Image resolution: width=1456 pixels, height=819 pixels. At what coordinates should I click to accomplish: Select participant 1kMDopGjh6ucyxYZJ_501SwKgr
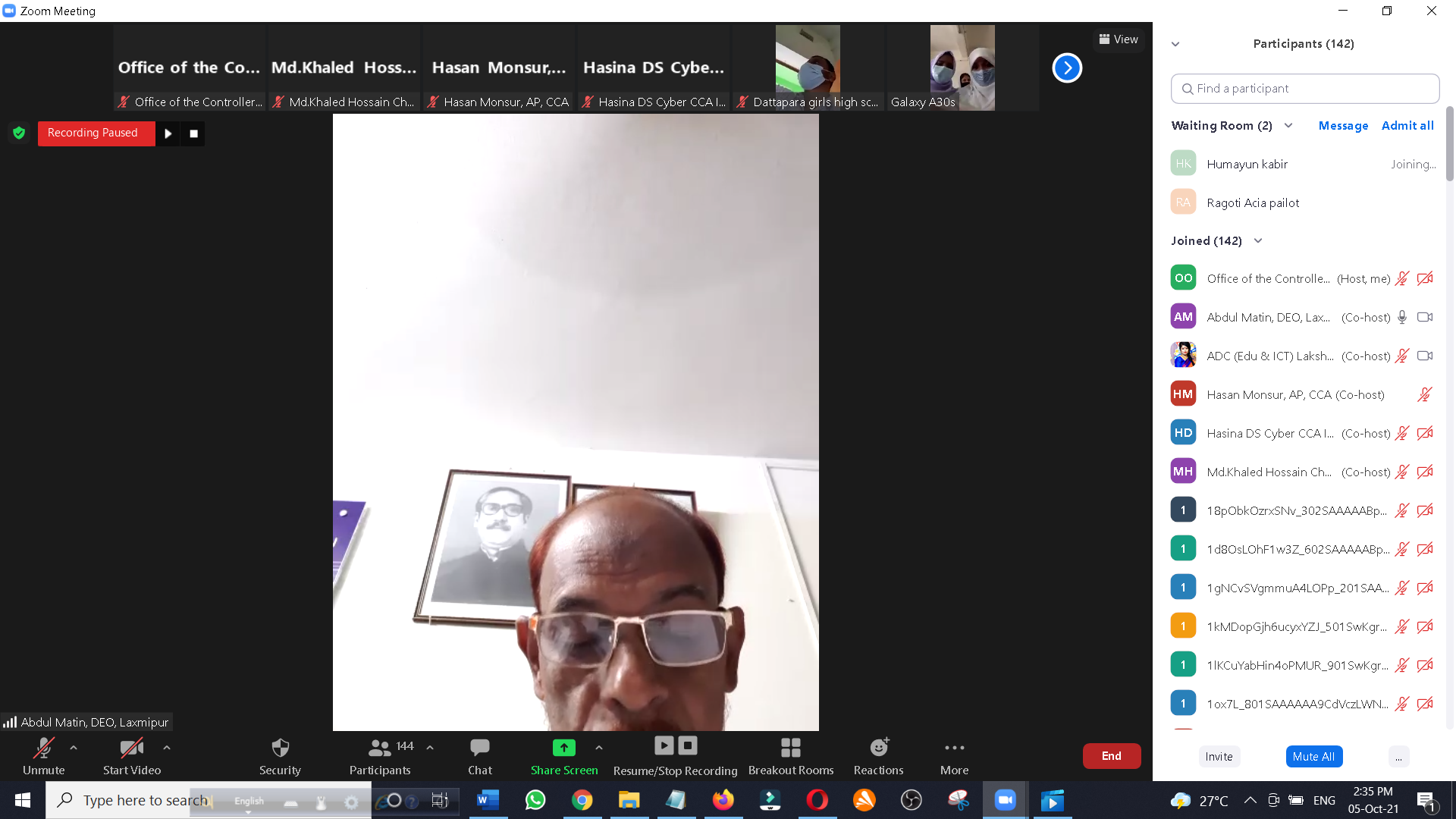[1303, 627]
